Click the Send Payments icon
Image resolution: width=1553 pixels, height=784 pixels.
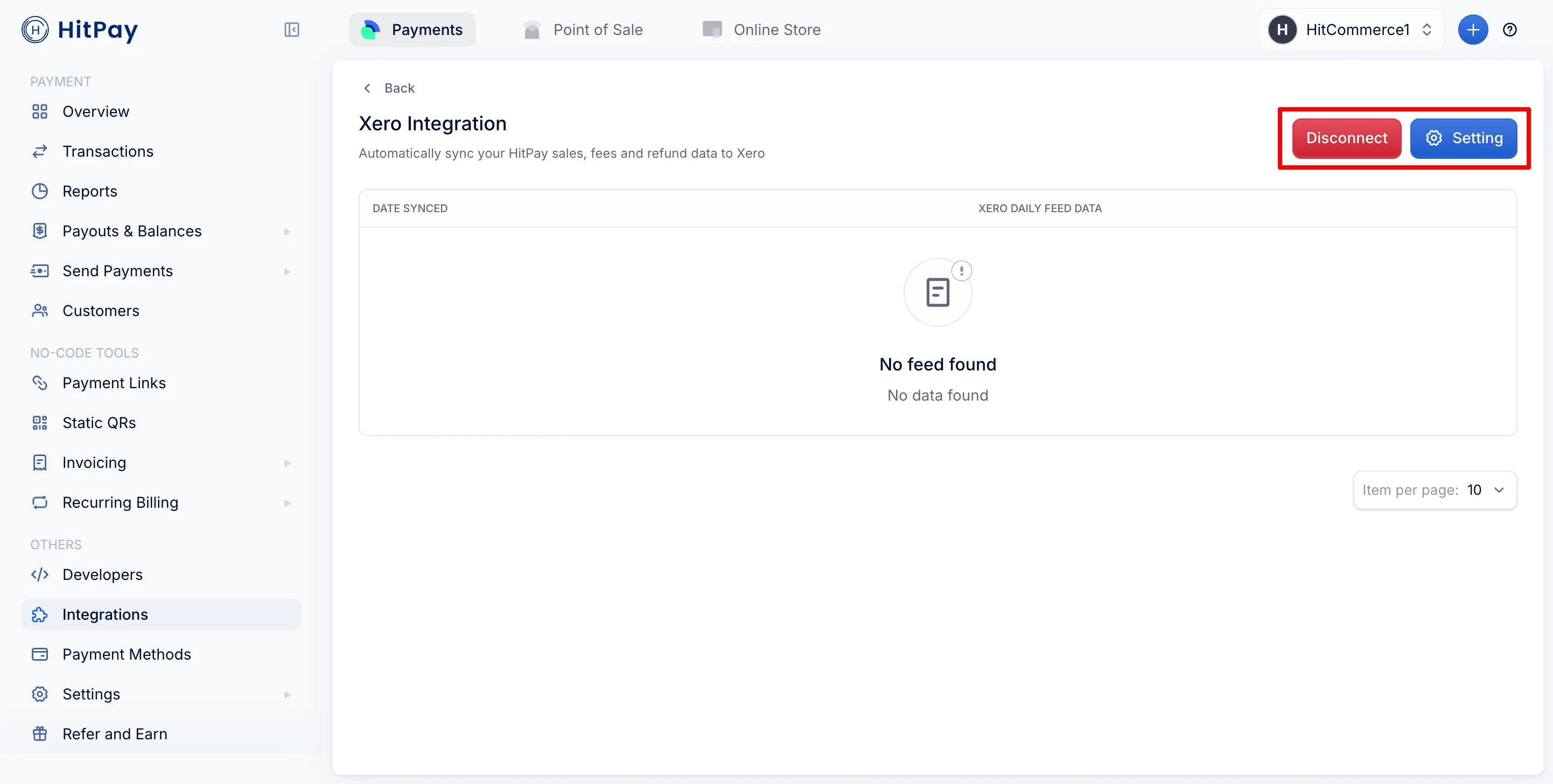pyautogui.click(x=40, y=270)
